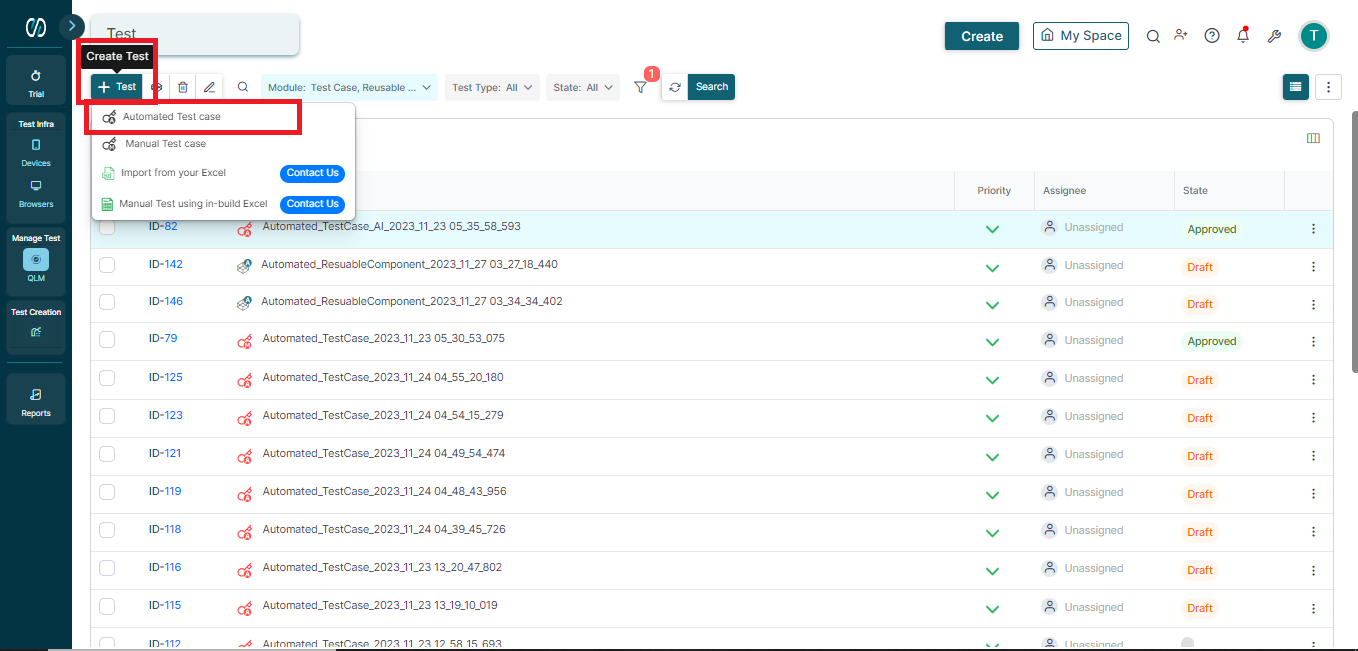Screen dimensions: 1358x651
Task: Refresh results with the reload icon
Action: tap(675, 87)
